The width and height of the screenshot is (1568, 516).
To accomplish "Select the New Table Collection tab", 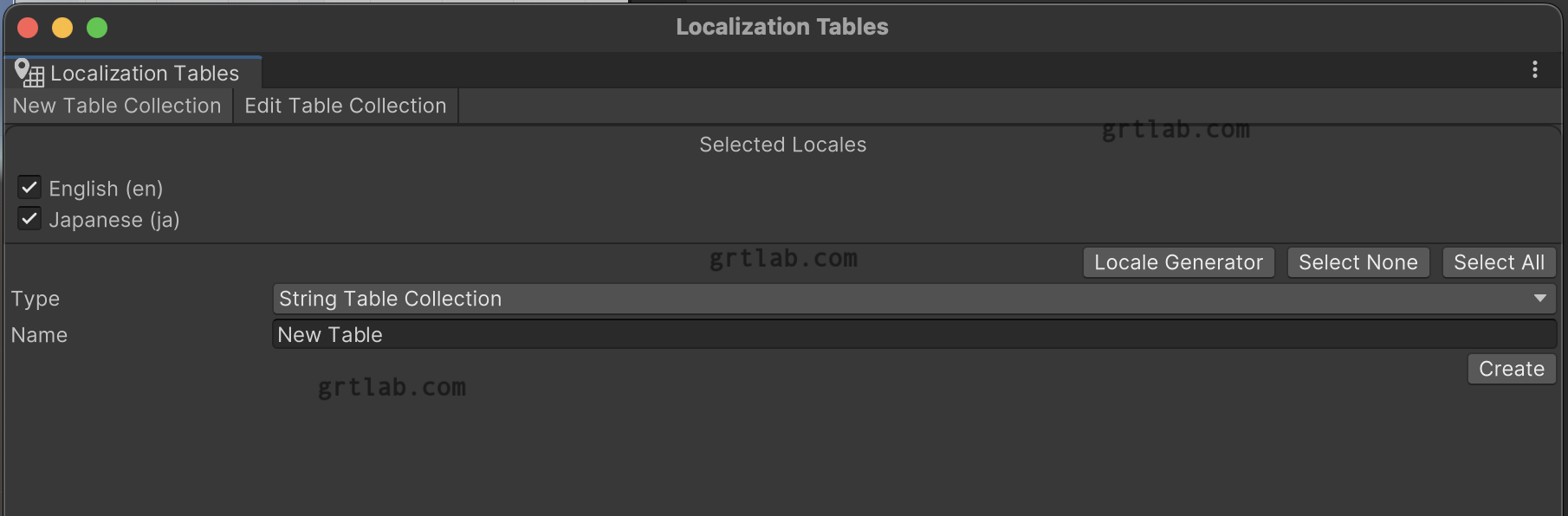I will [x=116, y=105].
